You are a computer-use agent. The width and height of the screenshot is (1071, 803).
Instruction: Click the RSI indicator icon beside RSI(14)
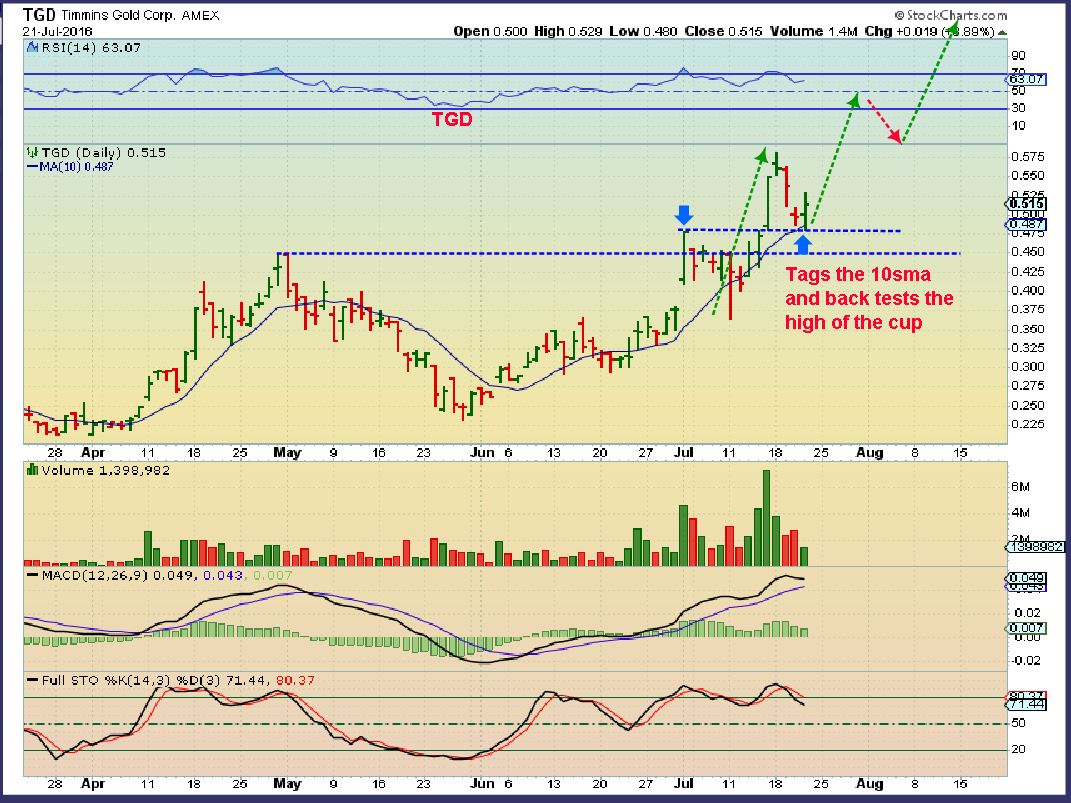tap(32, 48)
